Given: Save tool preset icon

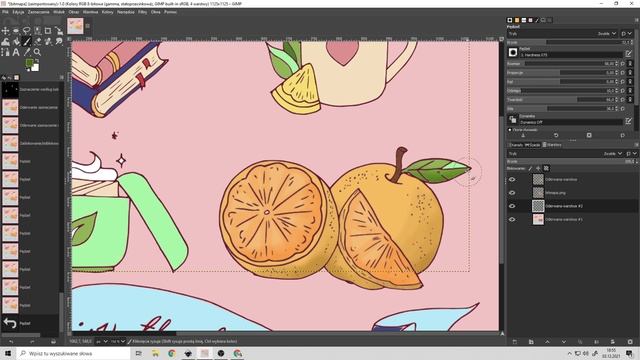Looking at the screenshot, I should 523,135.
